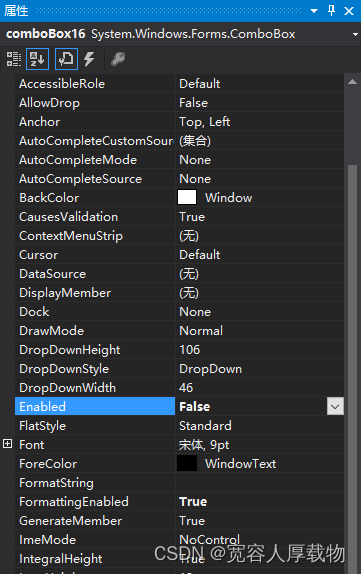
Task: Select DropDownStyle property
Action: click(64, 369)
